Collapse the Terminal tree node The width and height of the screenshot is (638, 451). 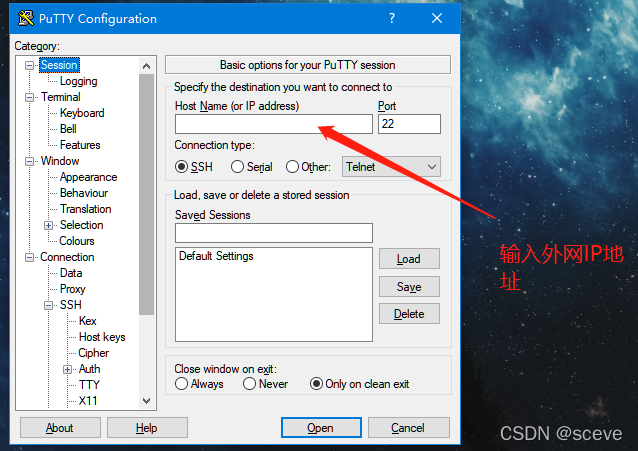click(x=29, y=98)
